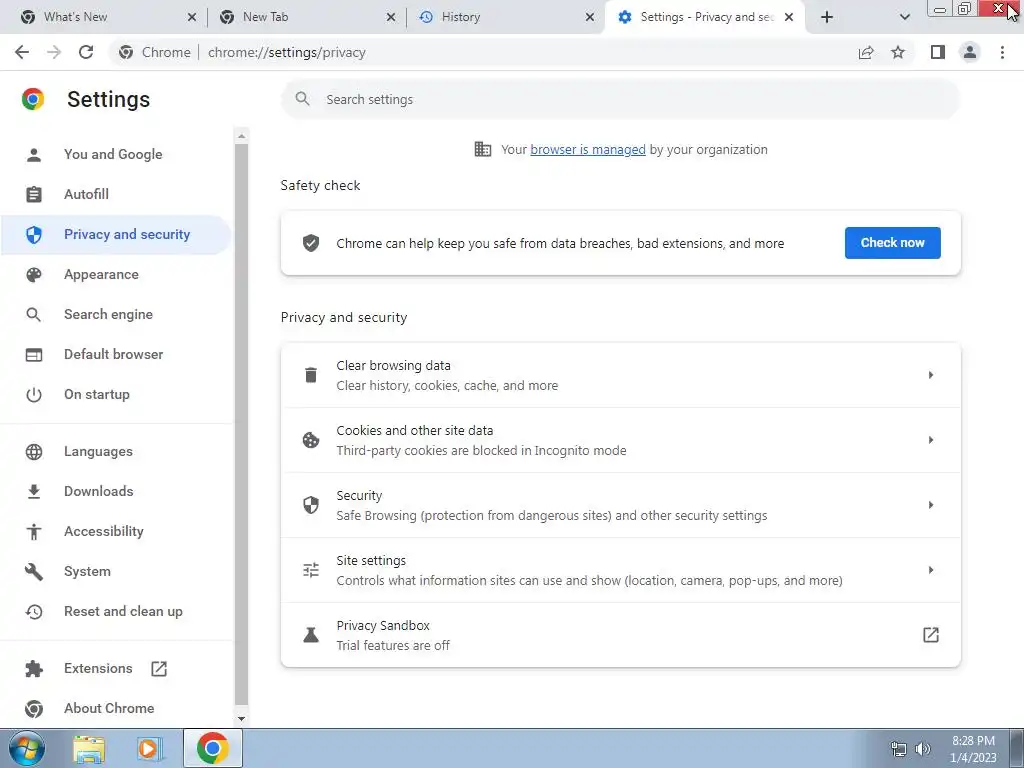Launch Windows Media Player from taskbar

[149, 749]
